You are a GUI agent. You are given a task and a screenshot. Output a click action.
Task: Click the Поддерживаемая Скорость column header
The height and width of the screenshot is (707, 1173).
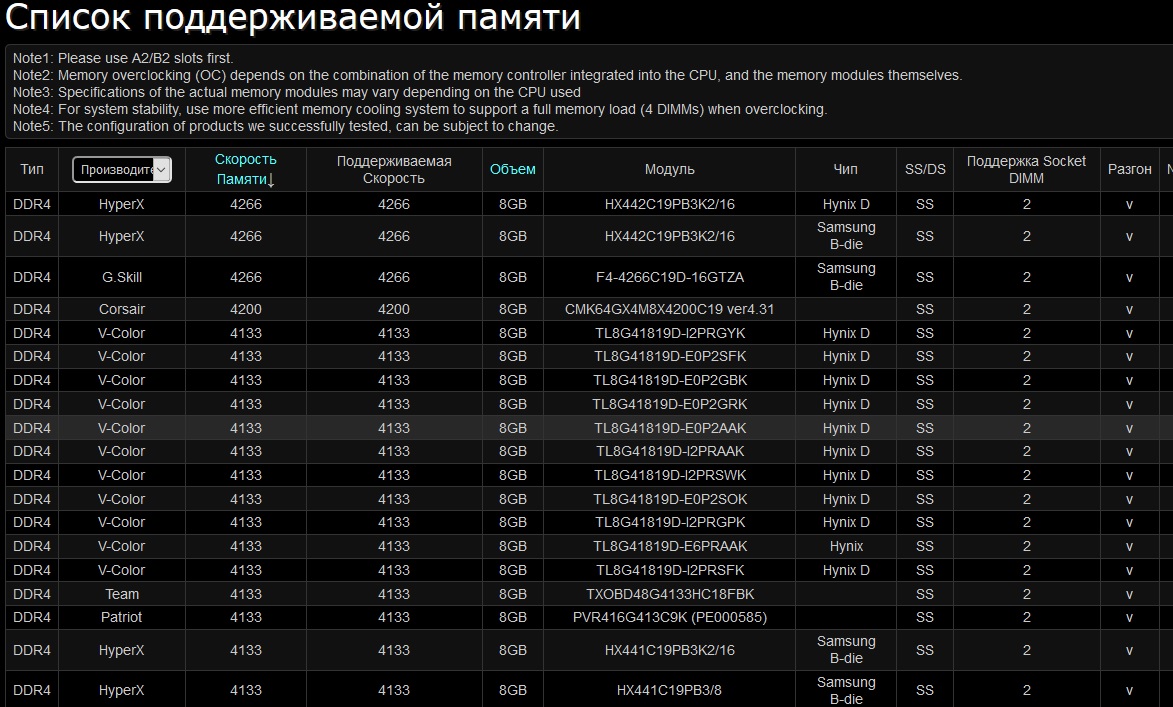tap(393, 170)
